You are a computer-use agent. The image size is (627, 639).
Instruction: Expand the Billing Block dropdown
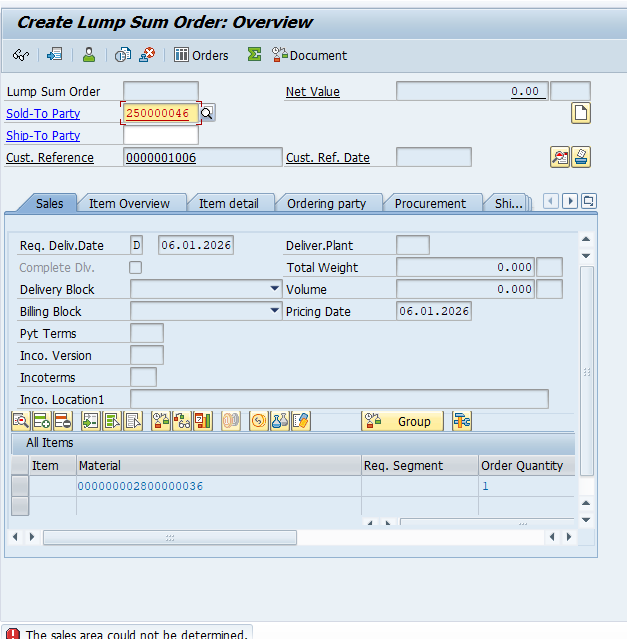(275, 311)
